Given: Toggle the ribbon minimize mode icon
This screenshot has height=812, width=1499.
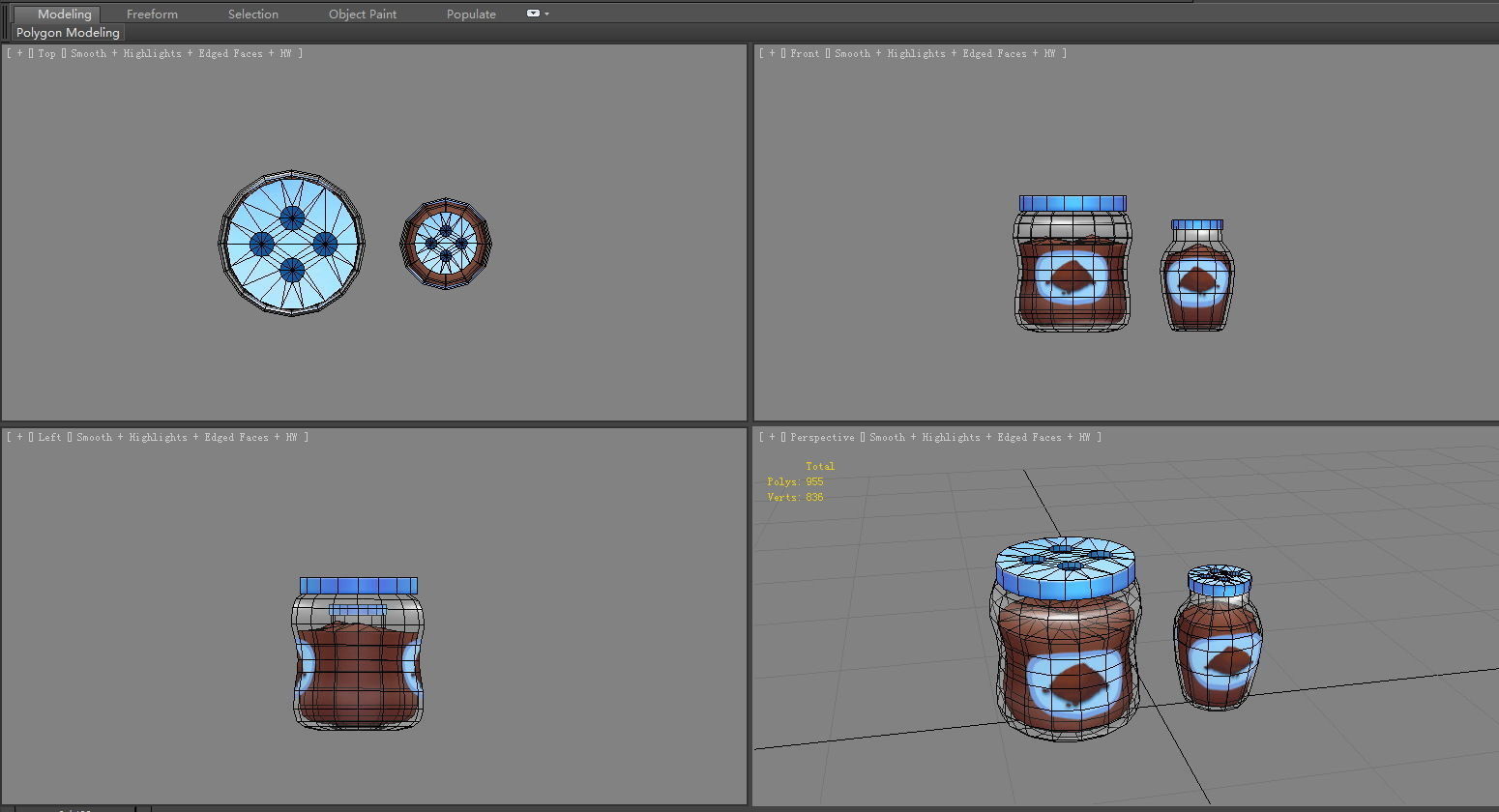Looking at the screenshot, I should coord(533,14).
